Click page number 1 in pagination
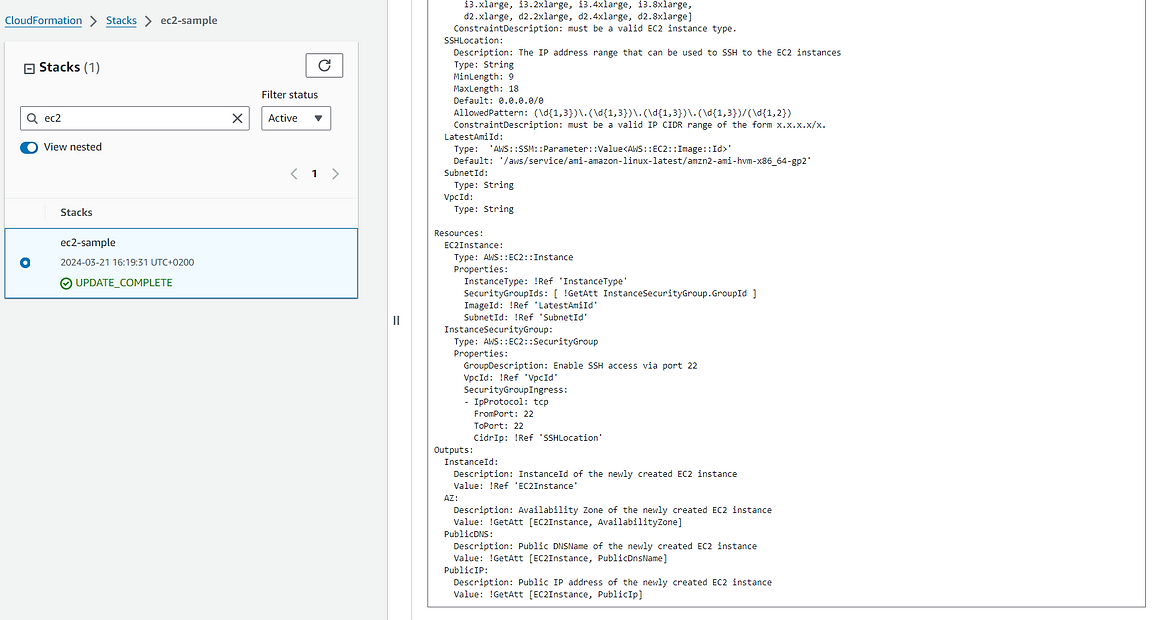This screenshot has width=1156, height=620. 314,174
